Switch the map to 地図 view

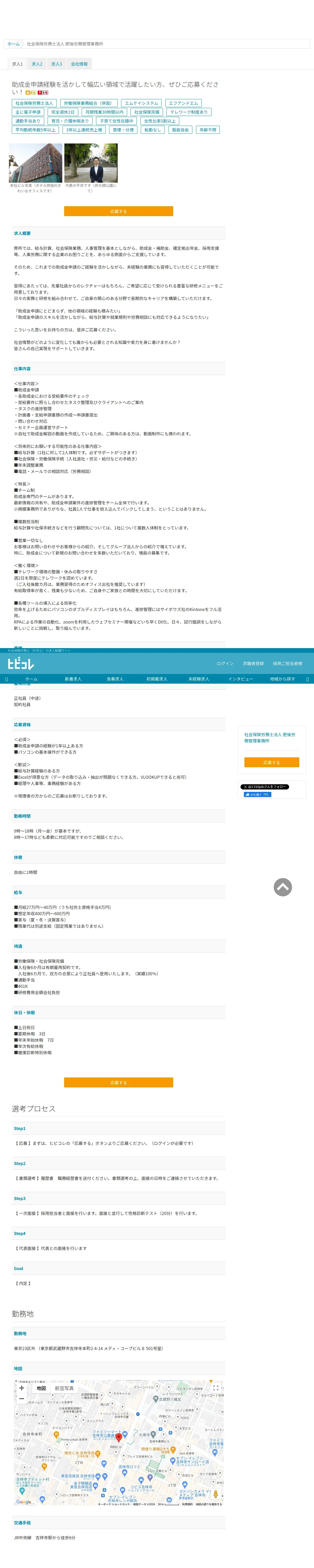pos(41,1388)
